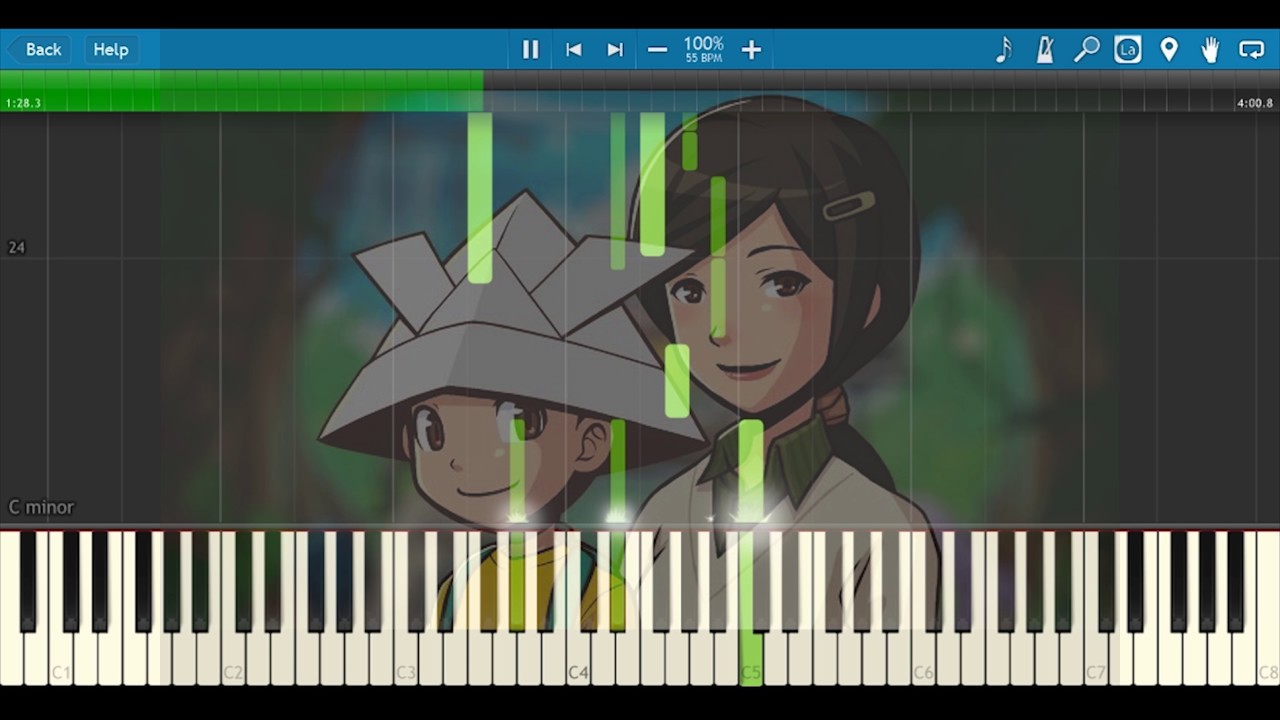Play the C6 piano key
This screenshot has height=720, width=1280.
click(x=923, y=660)
